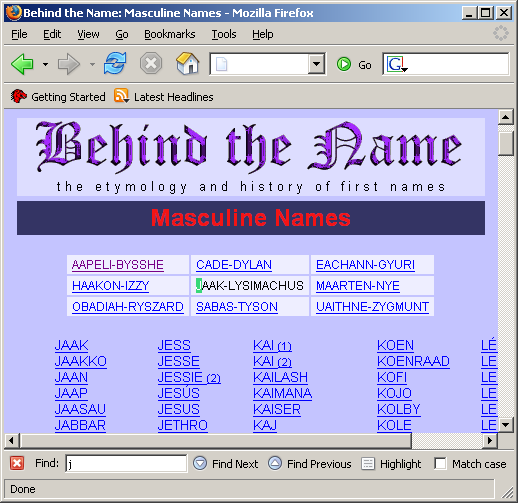Open the KAI (1) name link
Screen dimensions: 518x503
[x=272, y=345]
